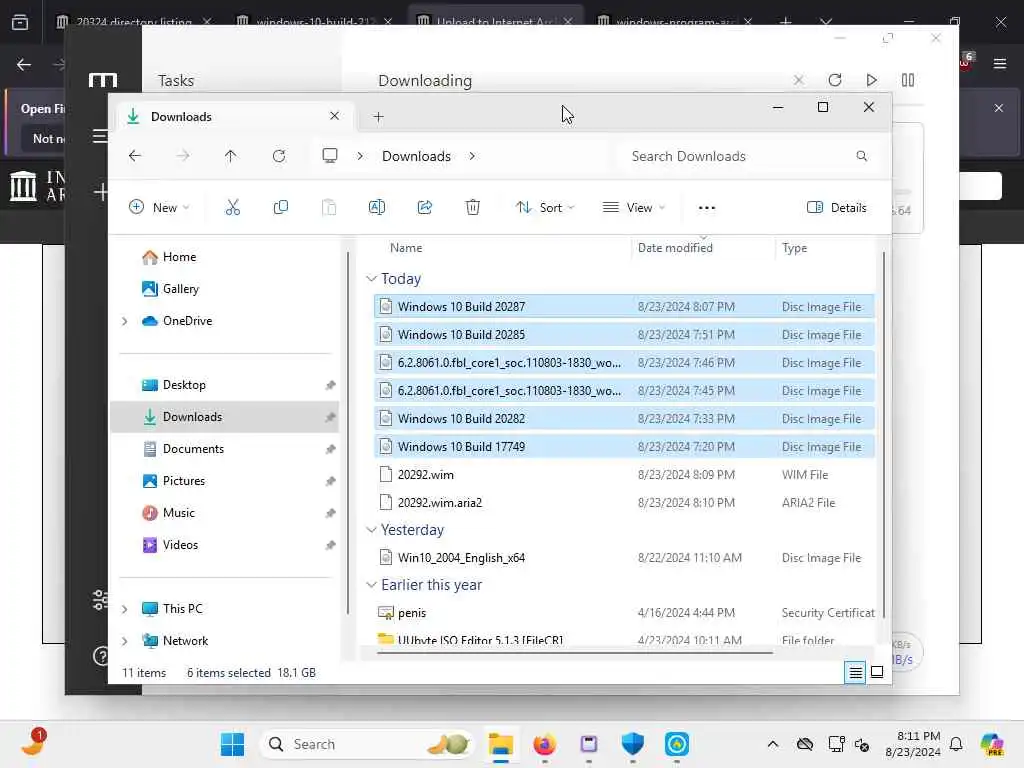Open browser hamburger menu
The height and width of the screenshot is (768, 1024).
pyautogui.click(x=1000, y=64)
